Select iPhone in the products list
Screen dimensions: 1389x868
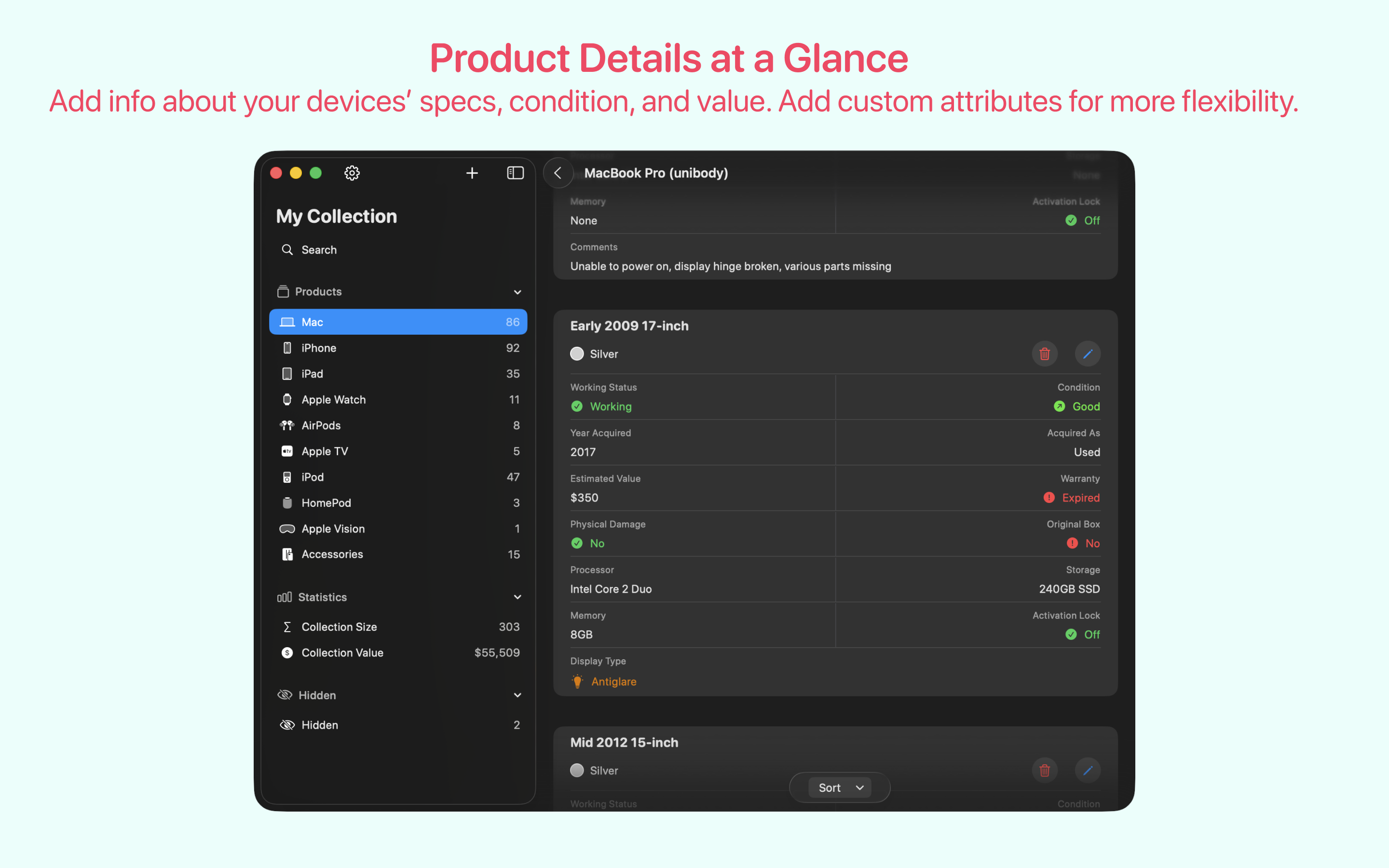tap(398, 348)
